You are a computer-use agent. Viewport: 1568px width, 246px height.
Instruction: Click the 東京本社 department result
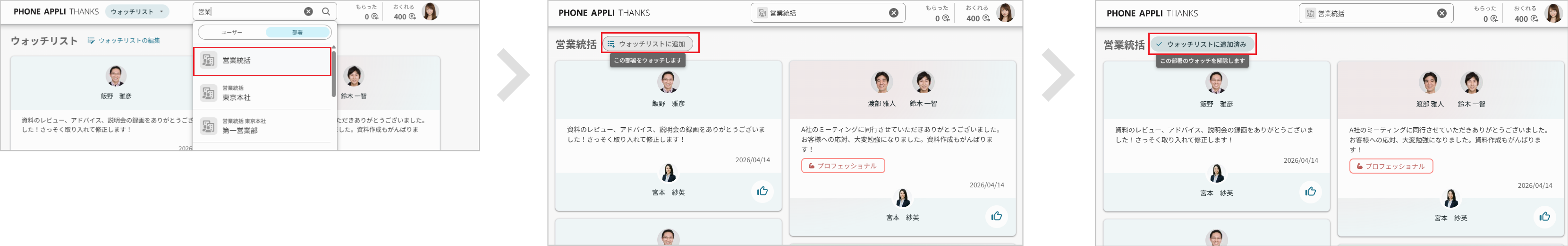tap(263, 93)
